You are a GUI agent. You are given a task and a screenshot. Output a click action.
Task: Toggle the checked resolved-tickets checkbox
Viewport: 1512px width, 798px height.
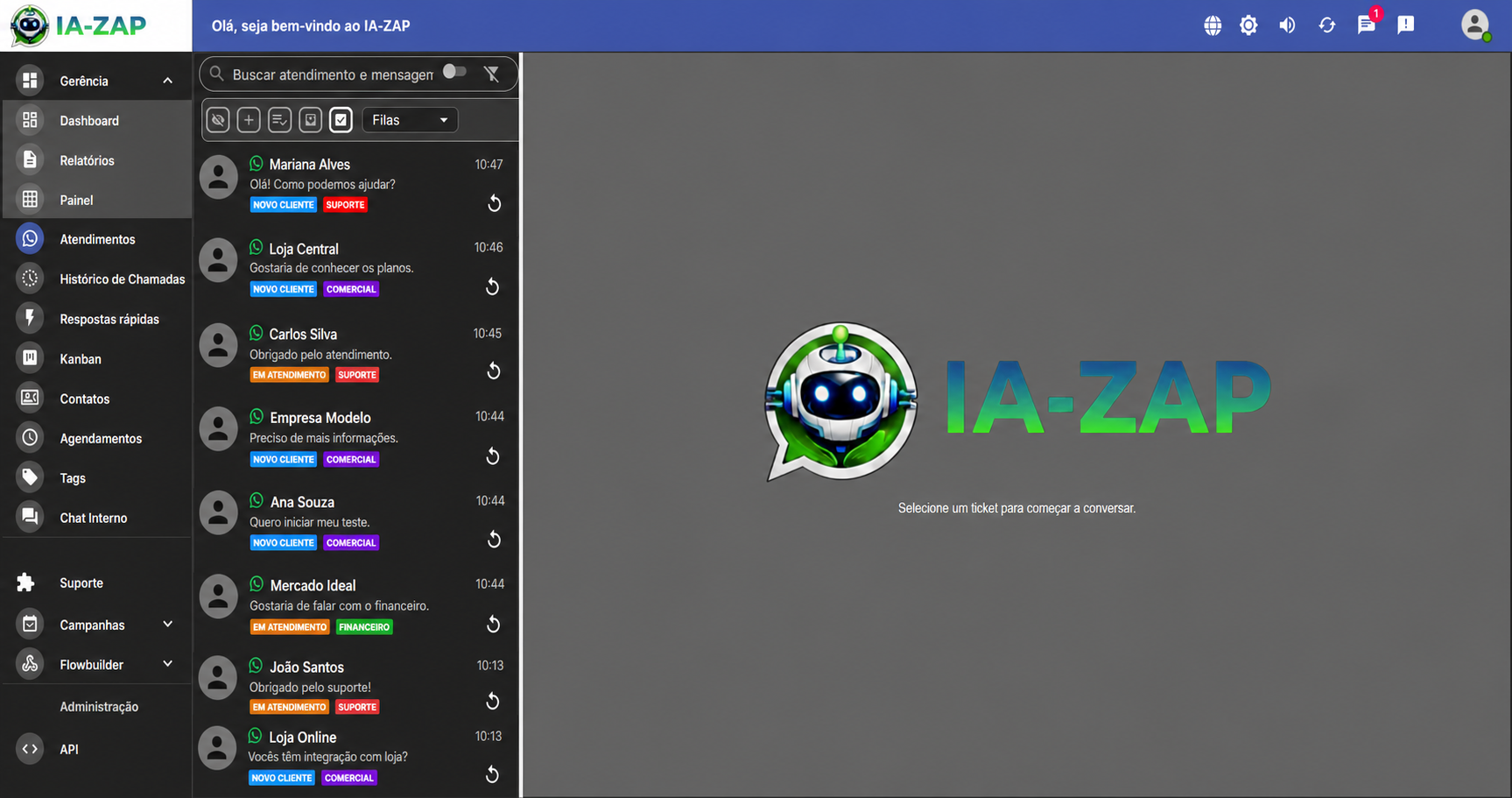(341, 120)
